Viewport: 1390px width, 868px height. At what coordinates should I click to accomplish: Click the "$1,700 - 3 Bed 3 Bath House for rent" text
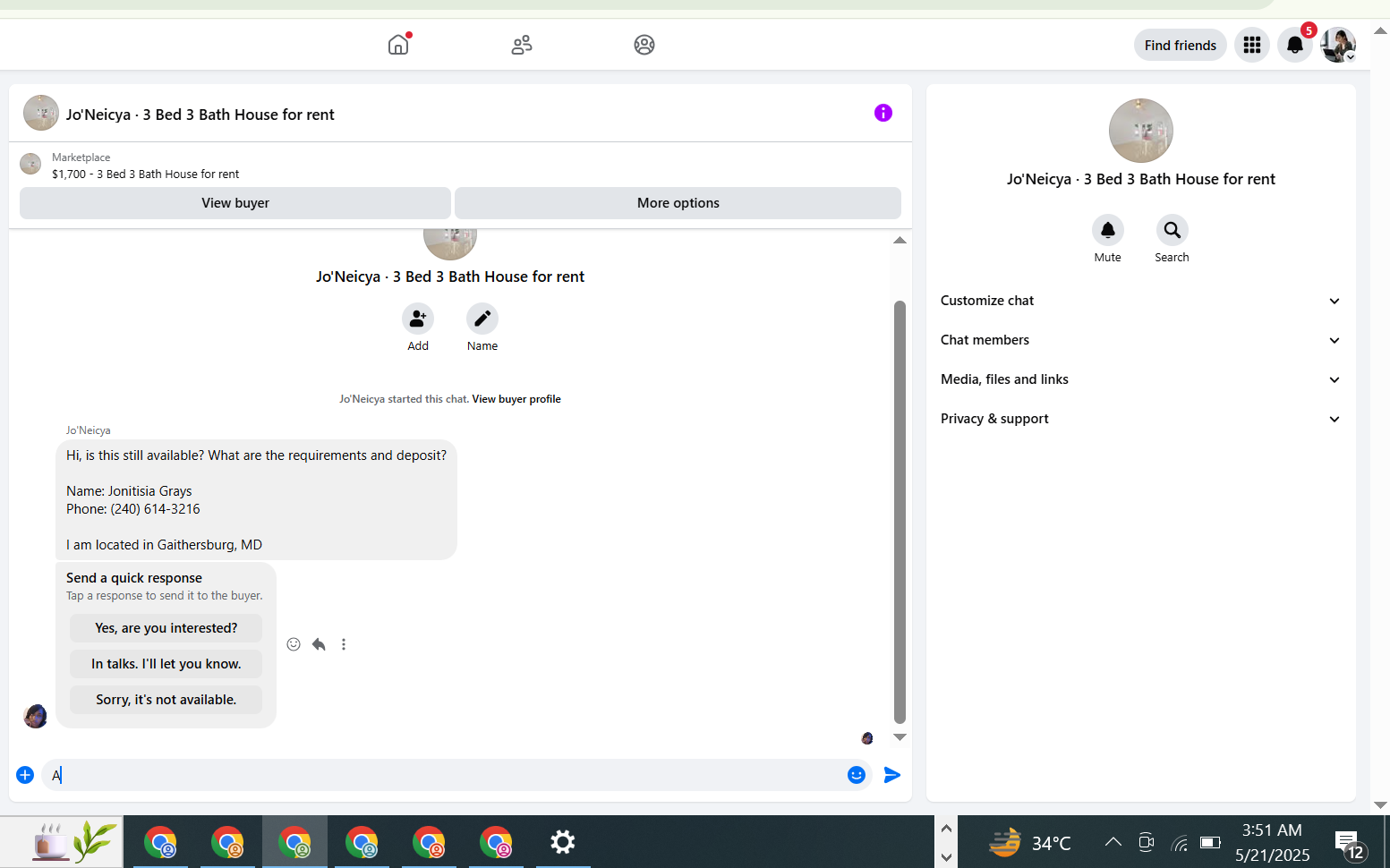point(146,174)
